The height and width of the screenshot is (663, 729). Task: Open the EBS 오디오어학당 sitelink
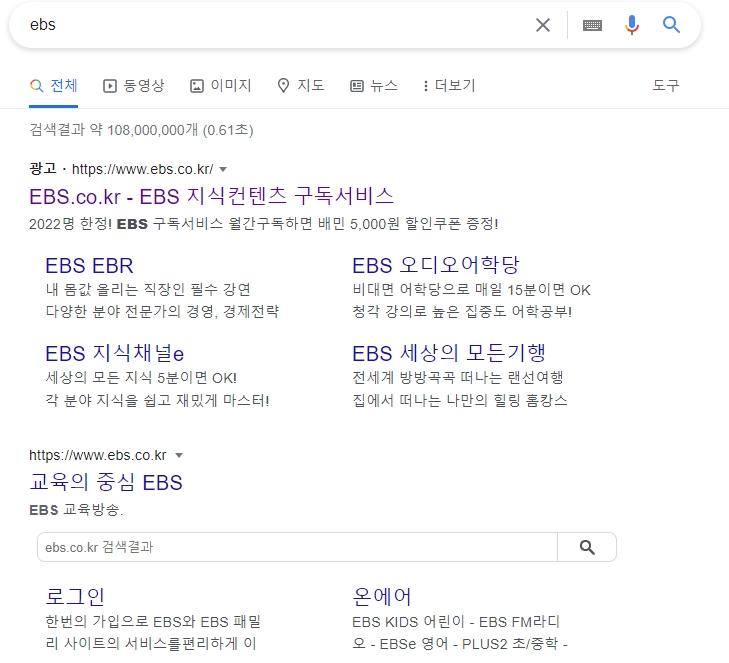436,265
